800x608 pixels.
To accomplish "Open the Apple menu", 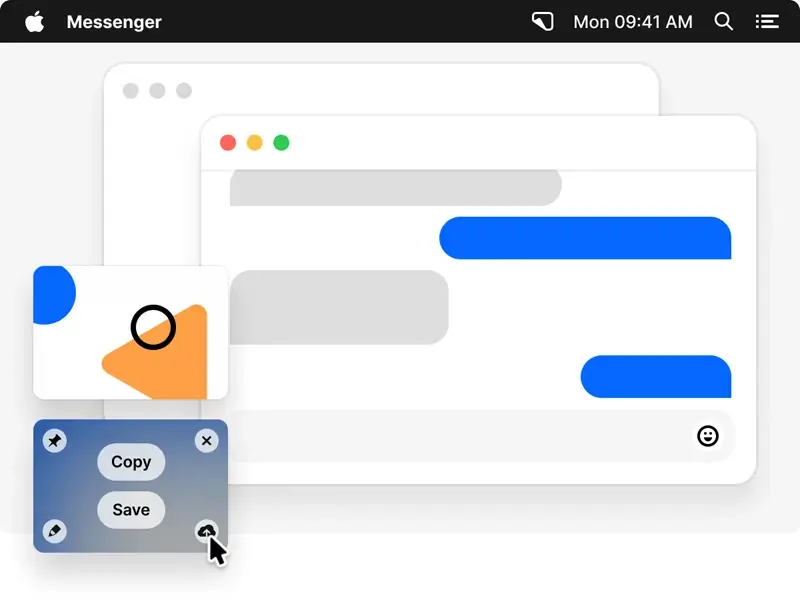I will point(34,21).
